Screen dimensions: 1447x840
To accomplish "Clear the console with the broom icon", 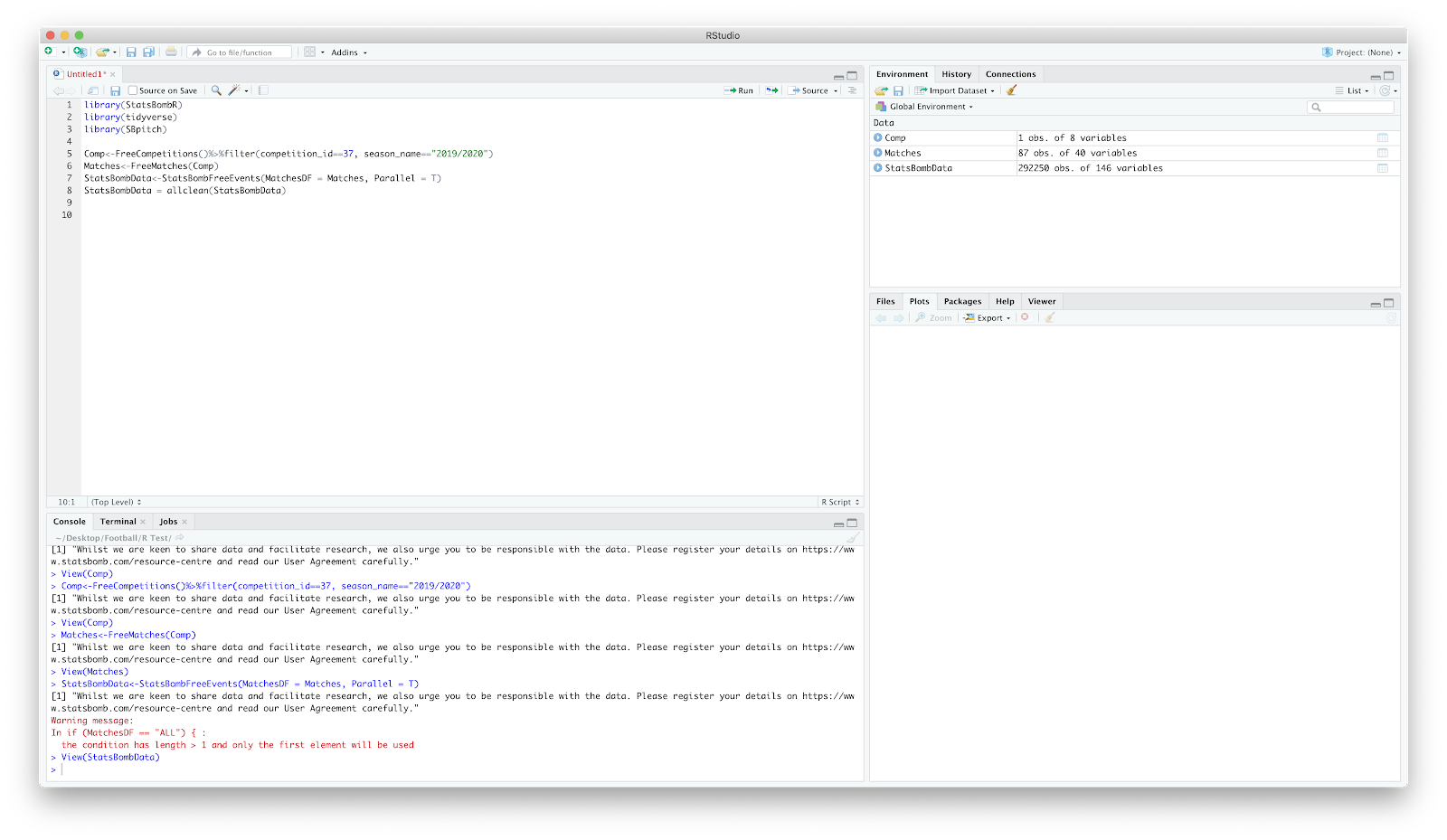I will tap(853, 538).
